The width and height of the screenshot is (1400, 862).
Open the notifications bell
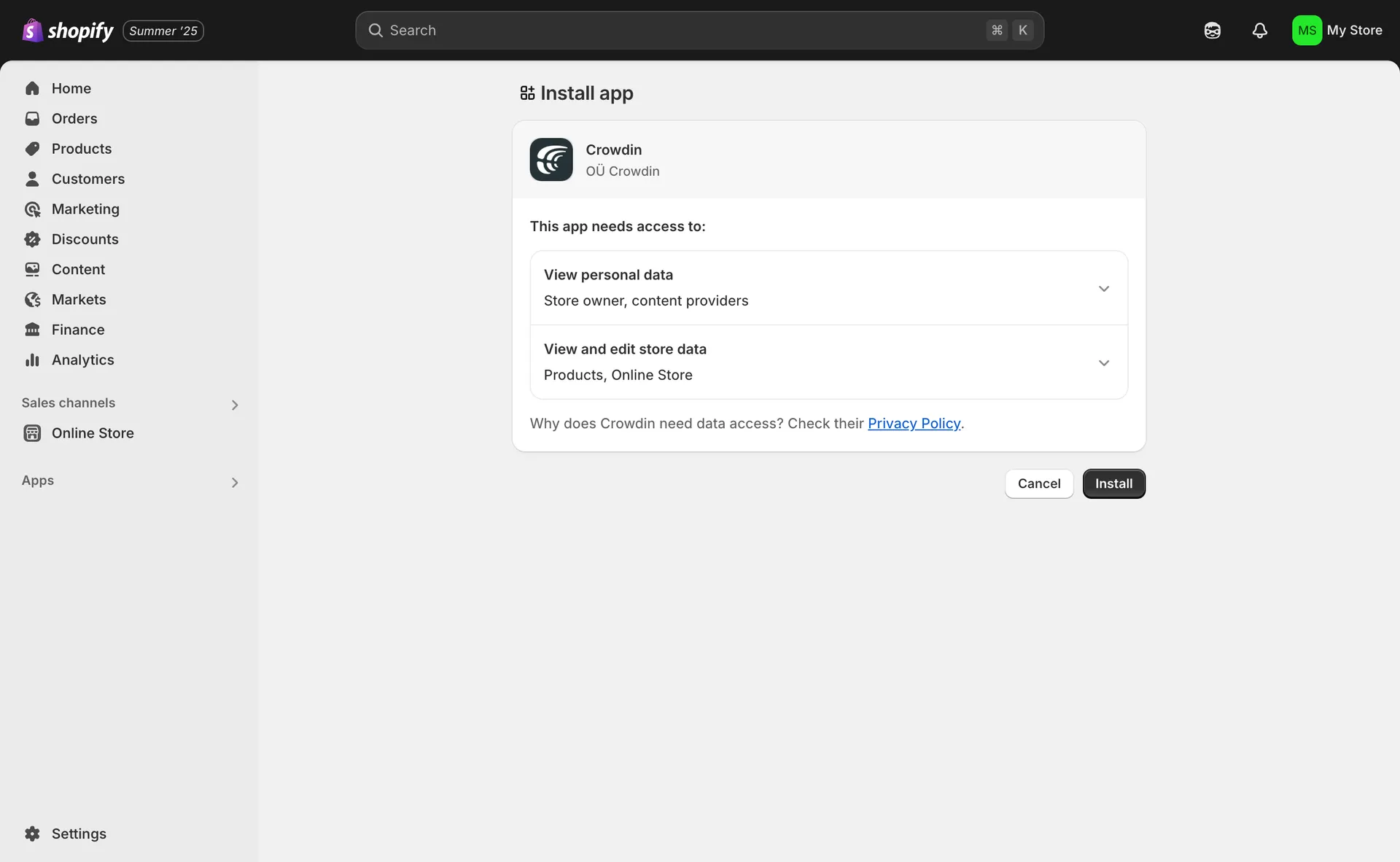click(1260, 30)
